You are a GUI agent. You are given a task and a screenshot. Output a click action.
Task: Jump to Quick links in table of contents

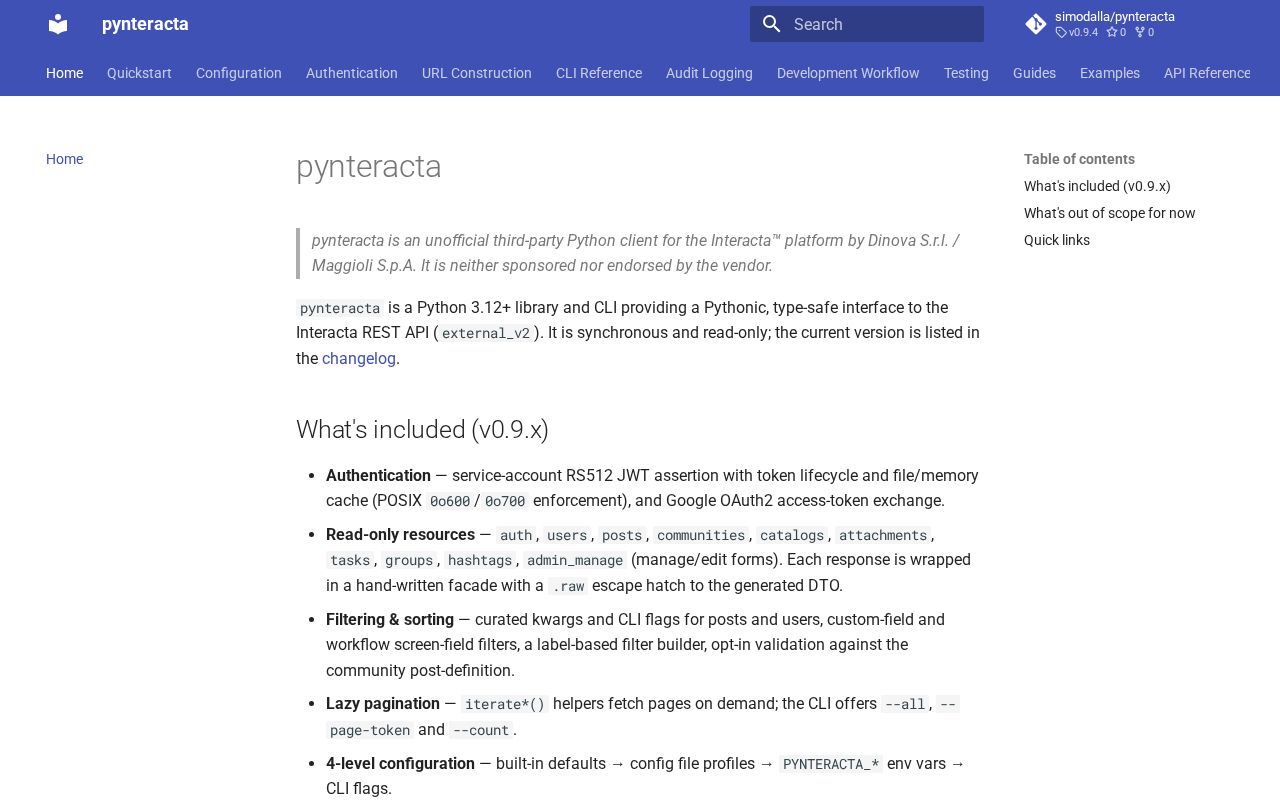[x=1057, y=240]
